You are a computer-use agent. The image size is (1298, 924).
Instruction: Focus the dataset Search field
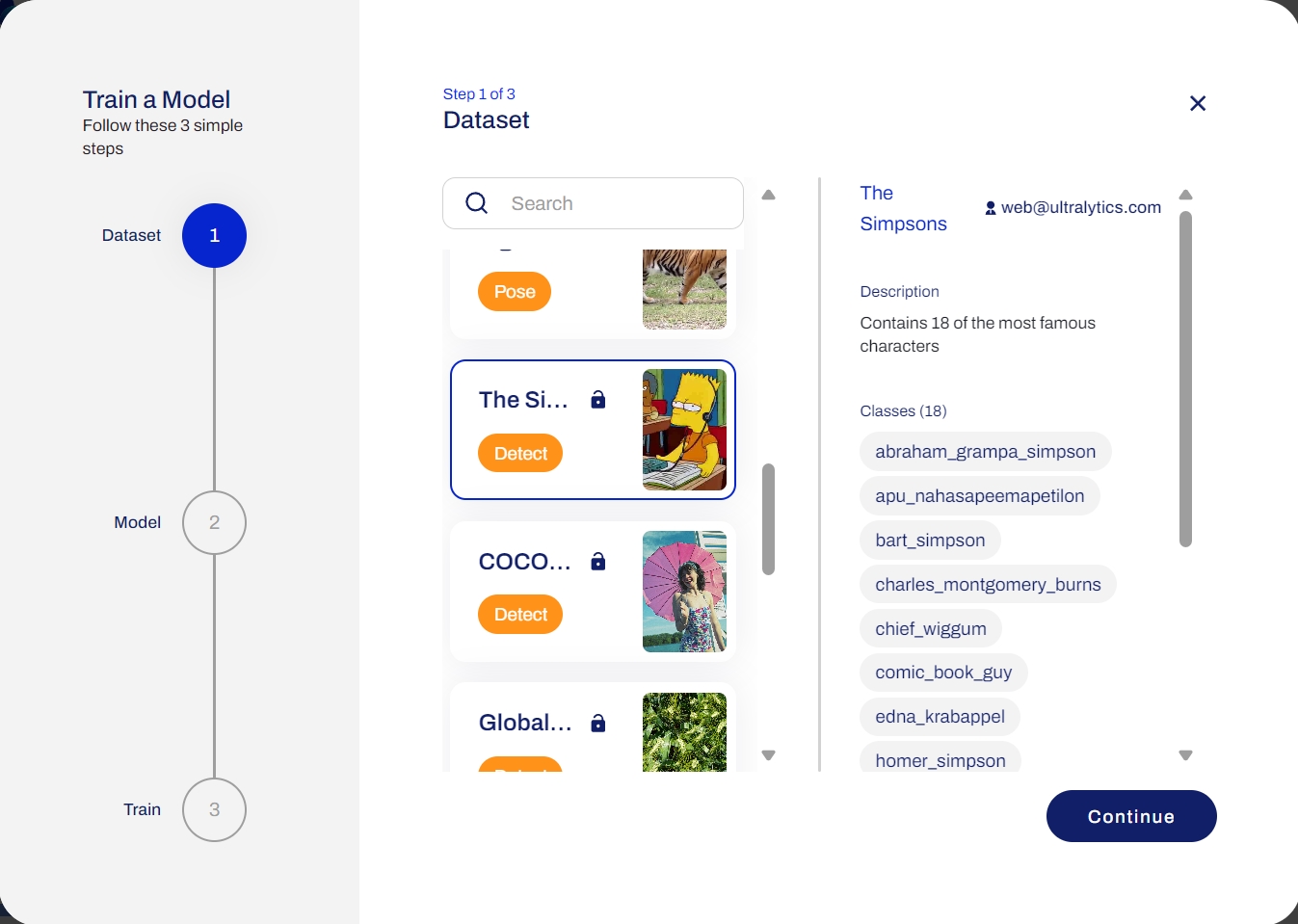click(x=617, y=203)
